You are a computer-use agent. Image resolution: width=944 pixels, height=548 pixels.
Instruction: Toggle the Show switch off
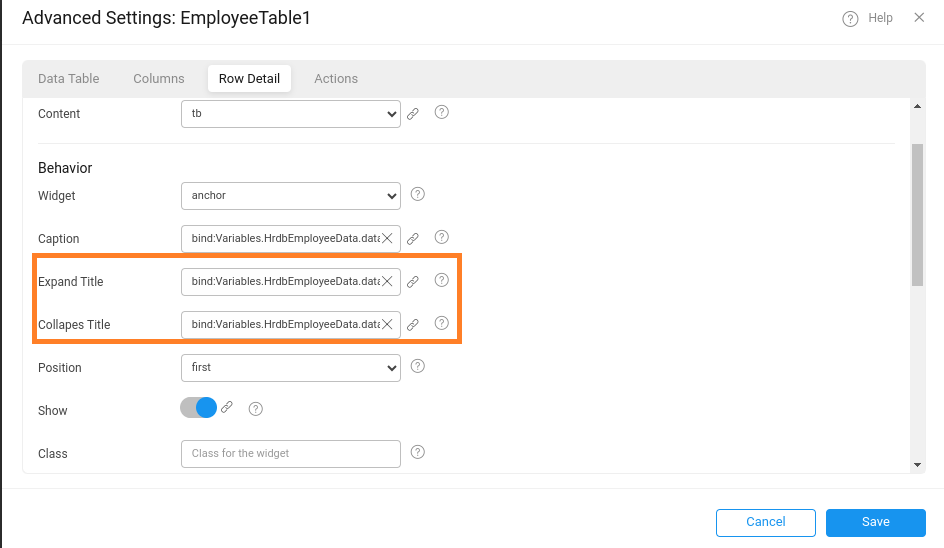(x=199, y=408)
